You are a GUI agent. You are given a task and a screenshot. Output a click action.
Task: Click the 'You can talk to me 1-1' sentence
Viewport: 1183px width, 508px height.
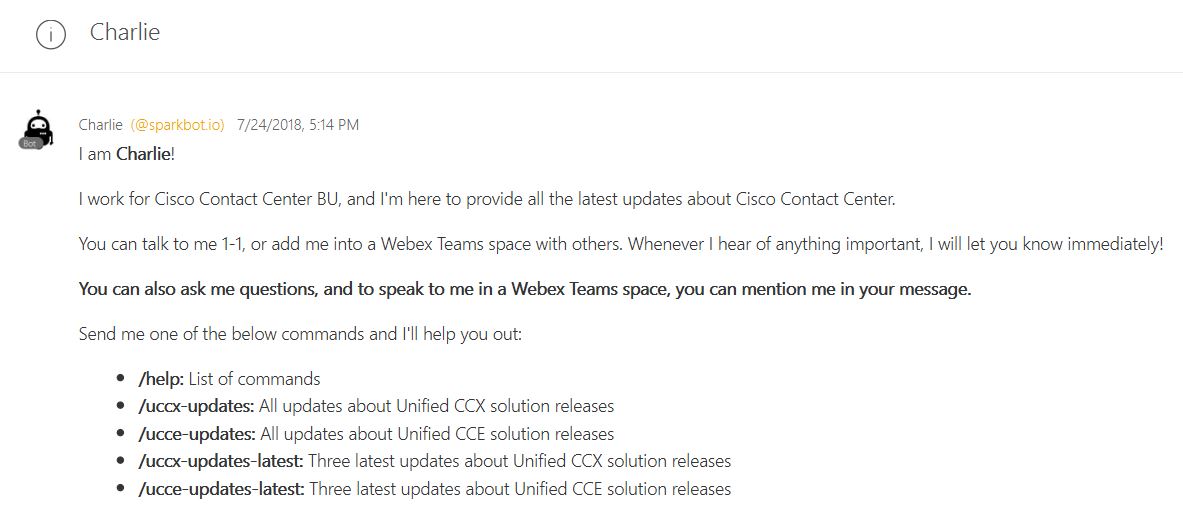click(620, 244)
